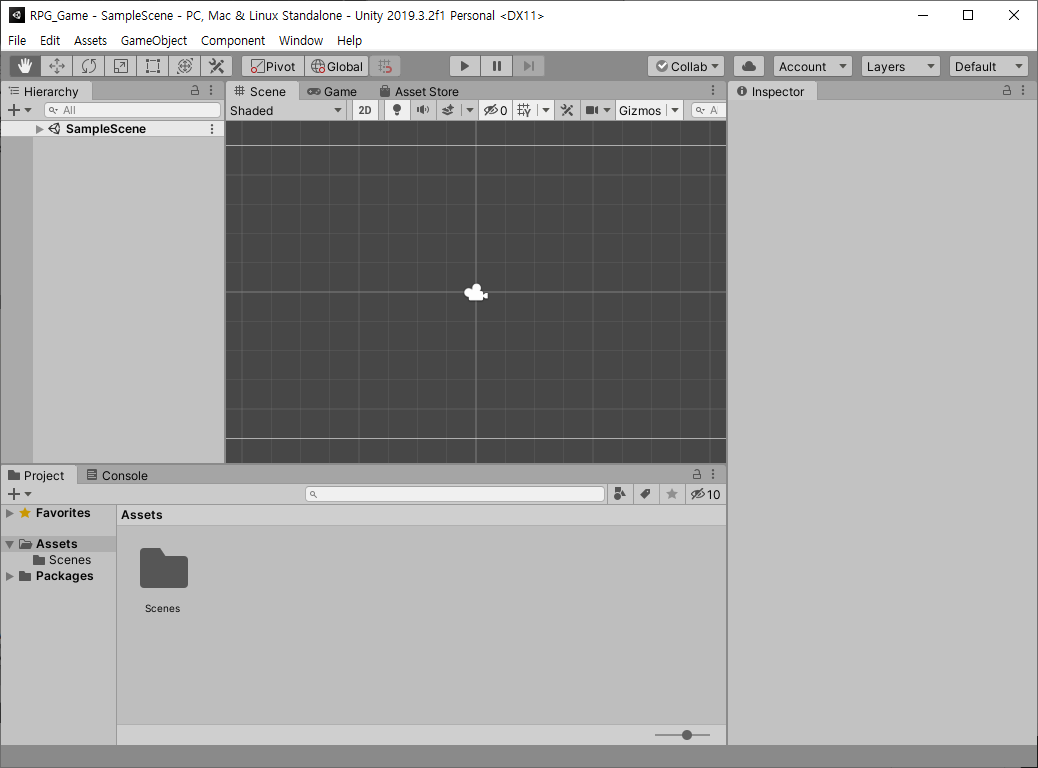
Task: Select the Hand tool
Action: [25, 66]
